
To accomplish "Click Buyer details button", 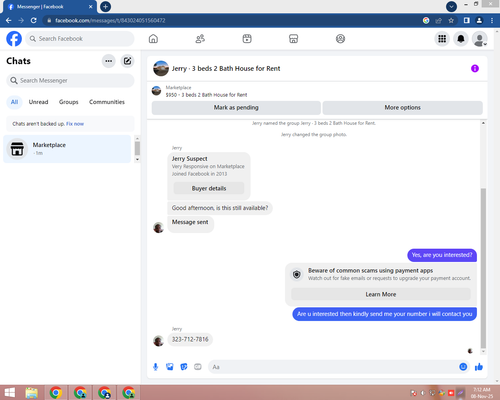I will 209,188.
